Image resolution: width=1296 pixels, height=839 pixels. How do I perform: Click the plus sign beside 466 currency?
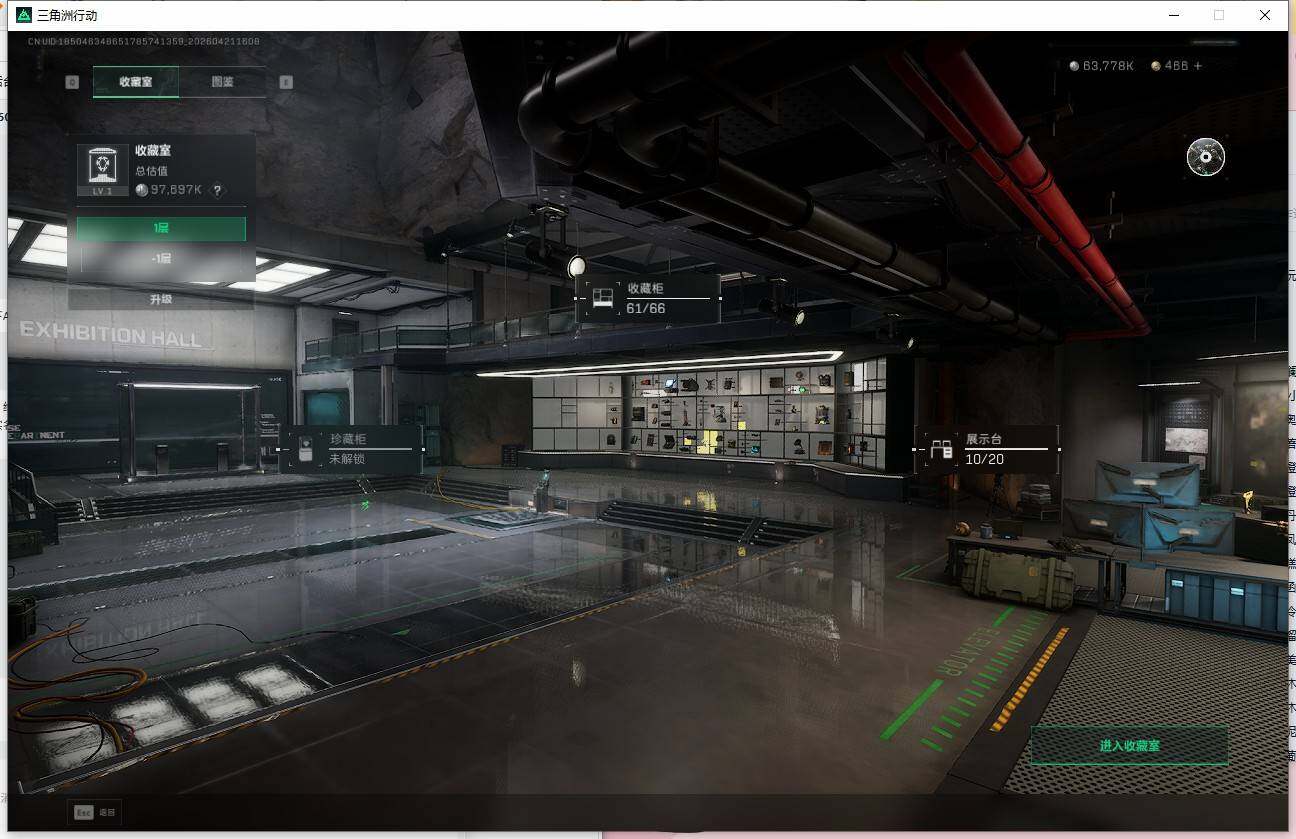click(1198, 66)
